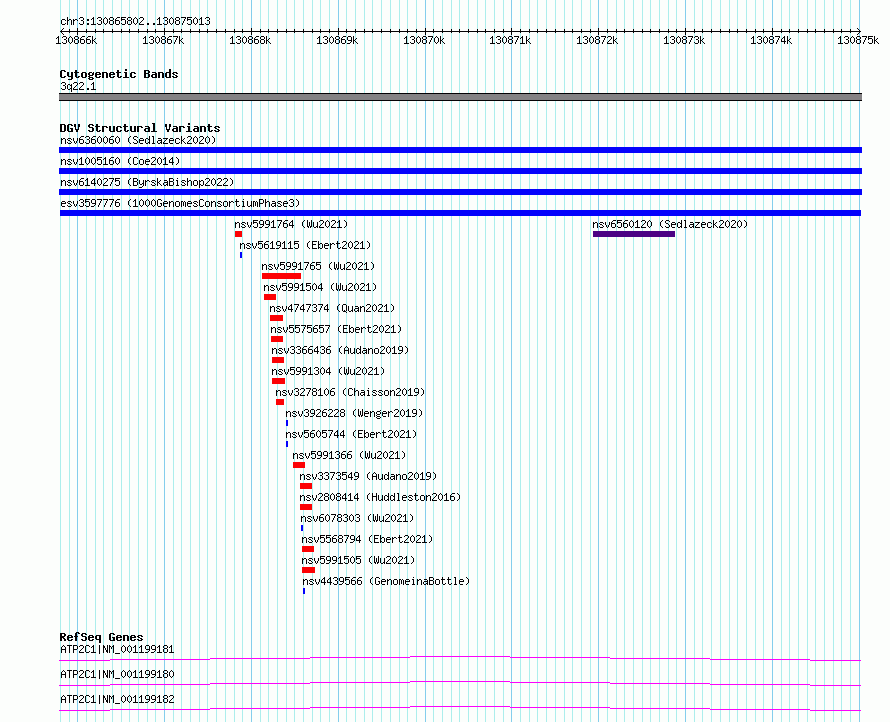This screenshot has height=722, width=890.
Task: Select the nsv5991764 (Wu2021) red marker
Action: pyautogui.click(x=238, y=234)
